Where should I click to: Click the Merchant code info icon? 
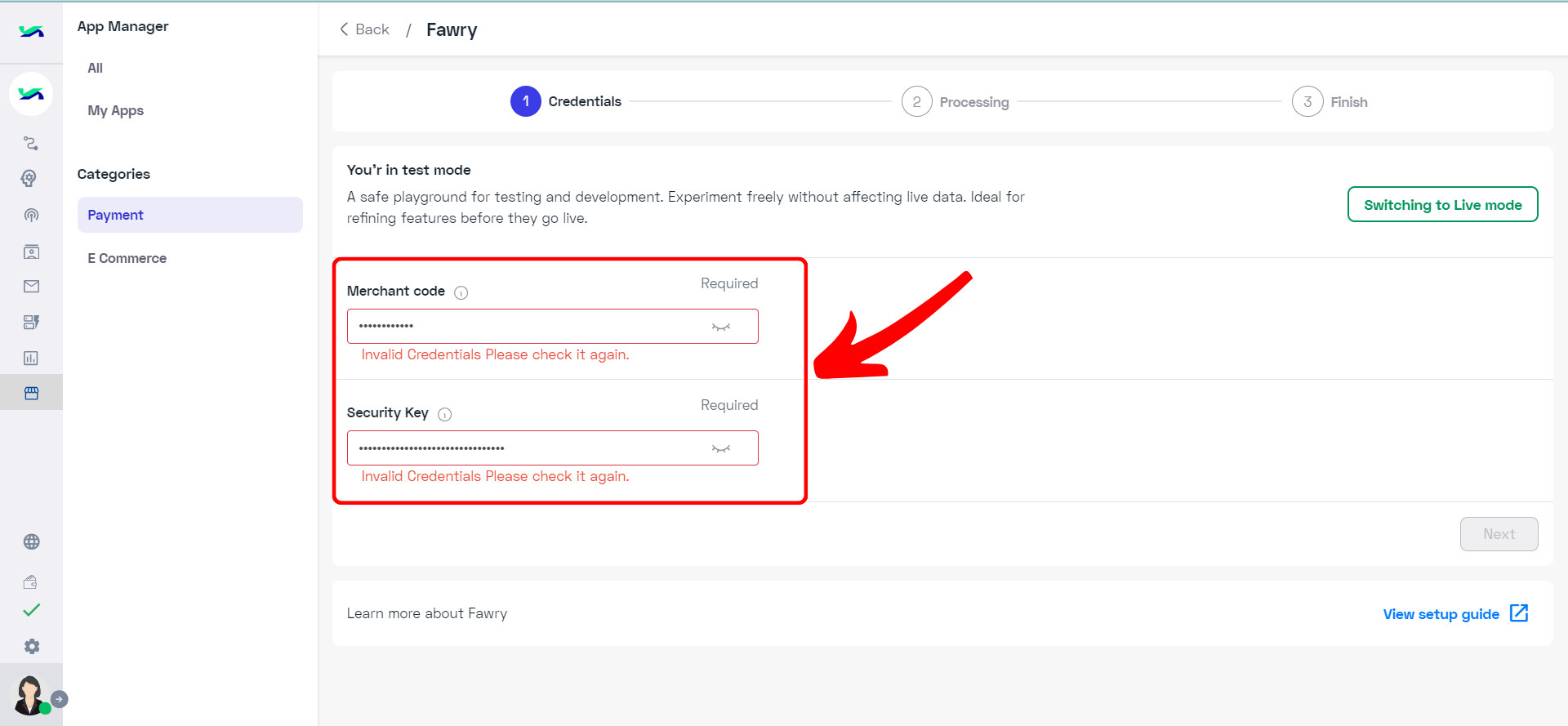pyautogui.click(x=461, y=292)
